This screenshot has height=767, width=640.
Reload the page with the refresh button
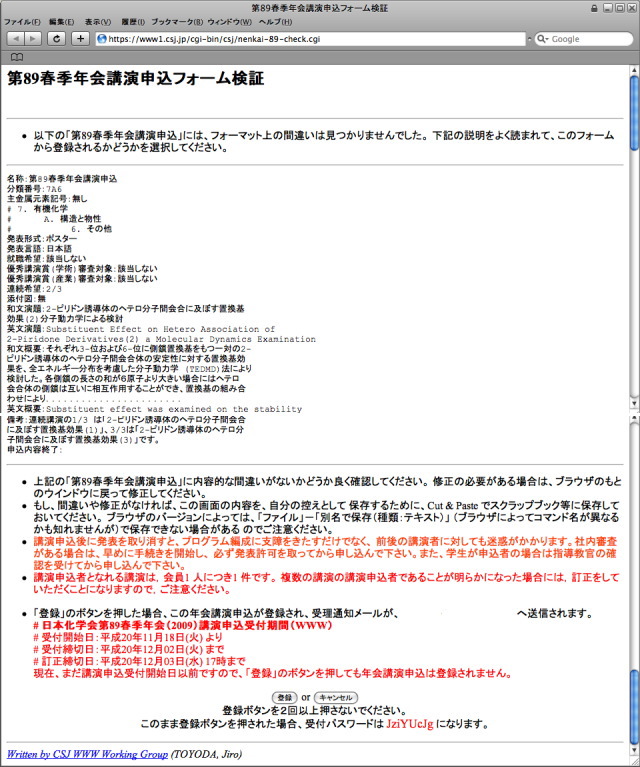tap(57, 38)
